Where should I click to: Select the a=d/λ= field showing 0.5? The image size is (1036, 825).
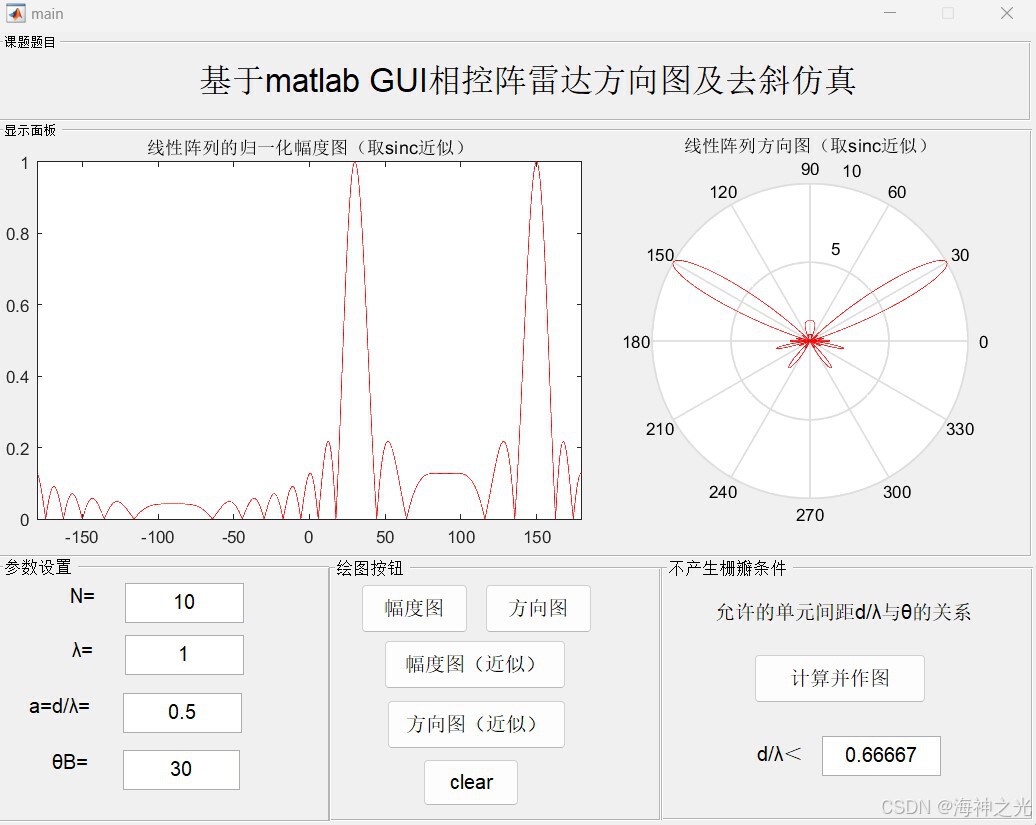tap(182, 712)
